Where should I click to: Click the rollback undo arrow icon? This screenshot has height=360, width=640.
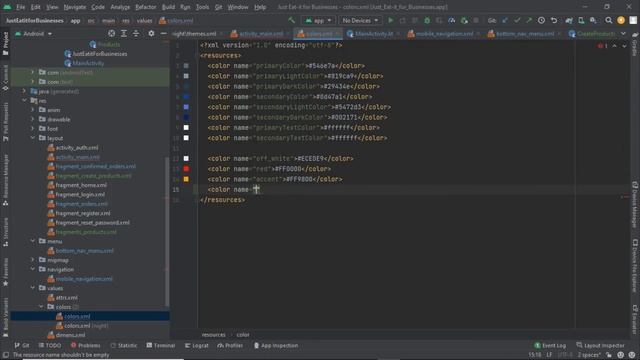(x=554, y=20)
